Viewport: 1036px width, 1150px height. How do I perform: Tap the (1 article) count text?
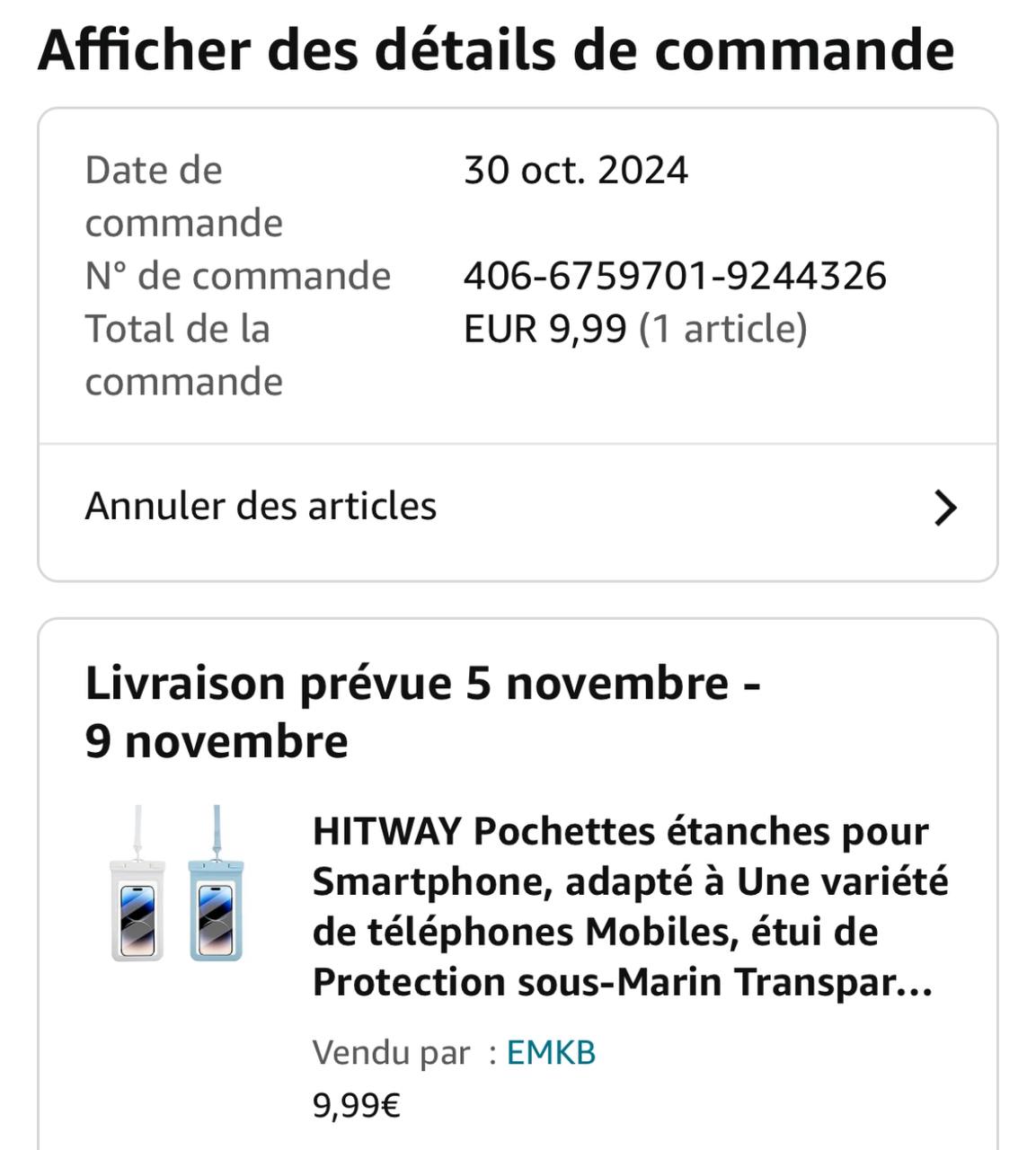tap(723, 329)
